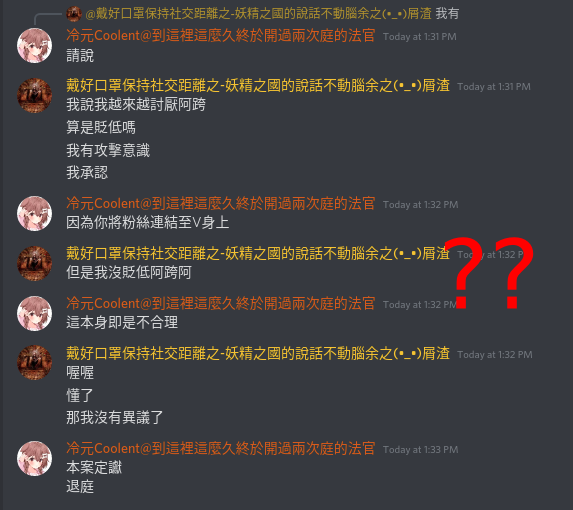Image resolution: width=573 pixels, height=510 pixels.
Task: Click the yellow username above 我說我越來越討厭阿跨
Action: (x=258, y=86)
